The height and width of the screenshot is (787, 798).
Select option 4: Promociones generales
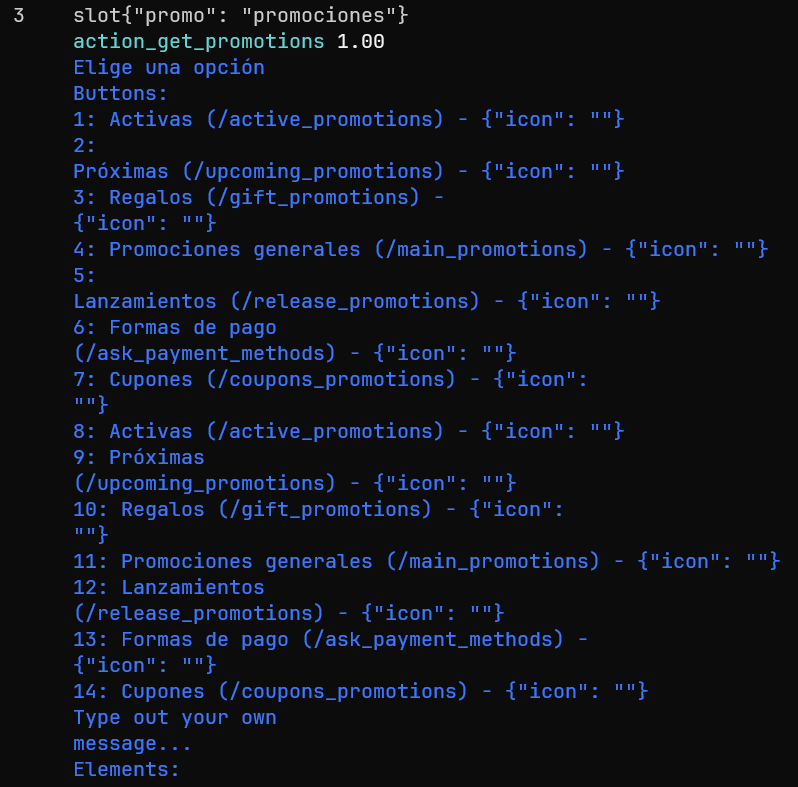(x=420, y=250)
